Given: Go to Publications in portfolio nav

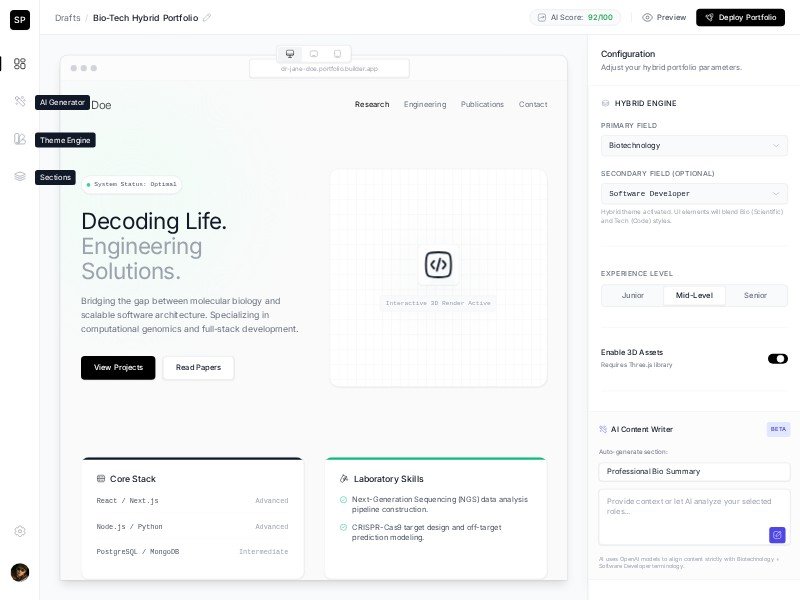Looking at the screenshot, I should coord(482,104).
